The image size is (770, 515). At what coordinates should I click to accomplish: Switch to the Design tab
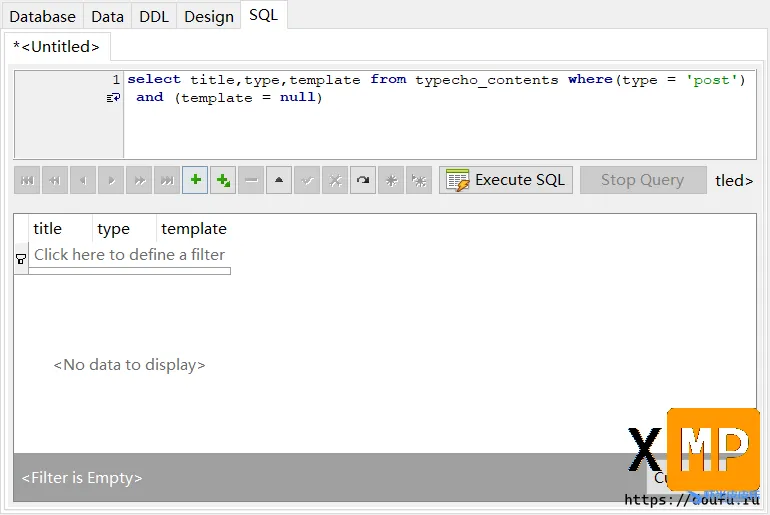209,16
